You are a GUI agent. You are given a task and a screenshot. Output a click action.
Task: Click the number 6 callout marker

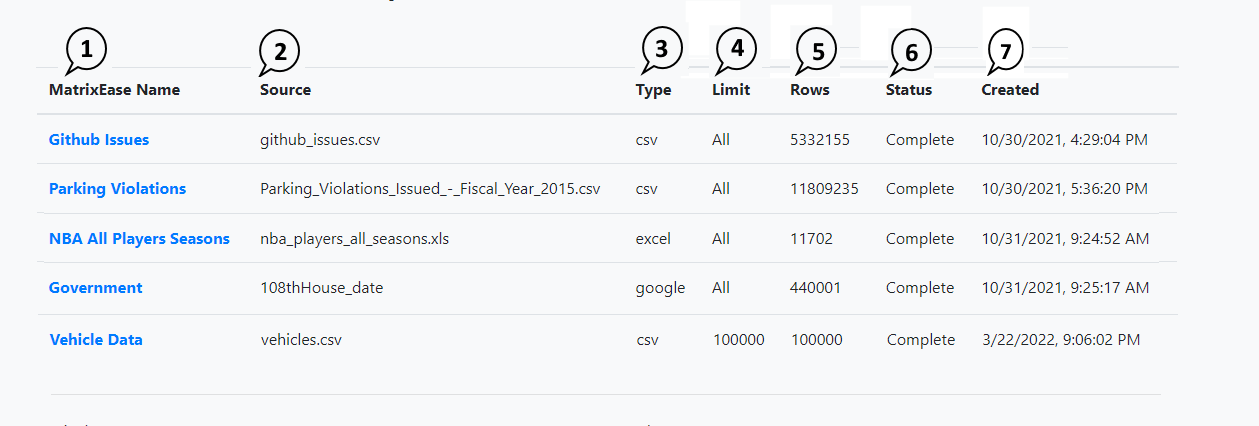(x=911, y=52)
